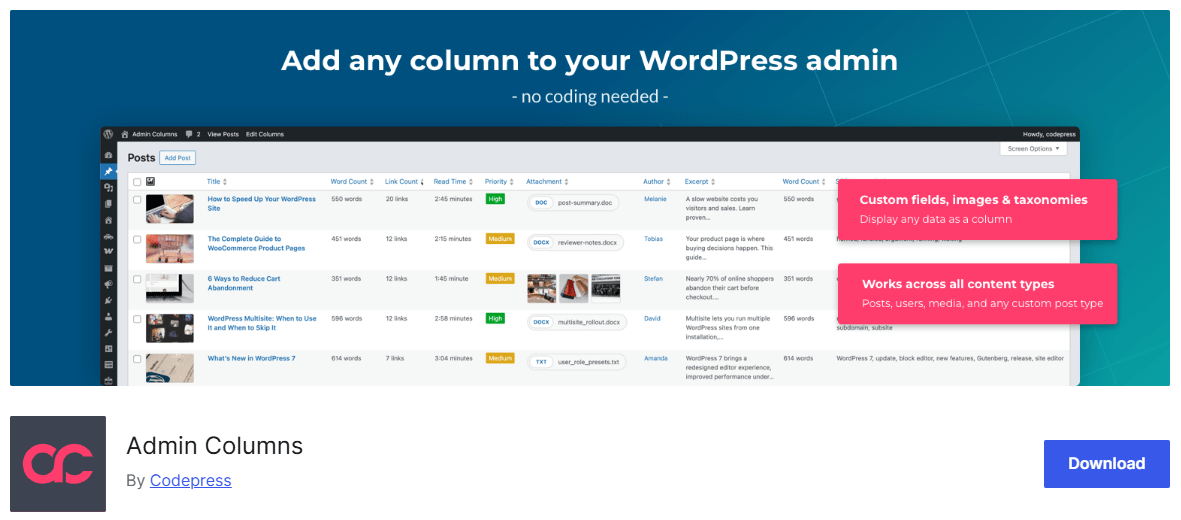Sort by the Link Count column header
The width and height of the screenshot is (1181, 520).
pyautogui.click(x=404, y=182)
